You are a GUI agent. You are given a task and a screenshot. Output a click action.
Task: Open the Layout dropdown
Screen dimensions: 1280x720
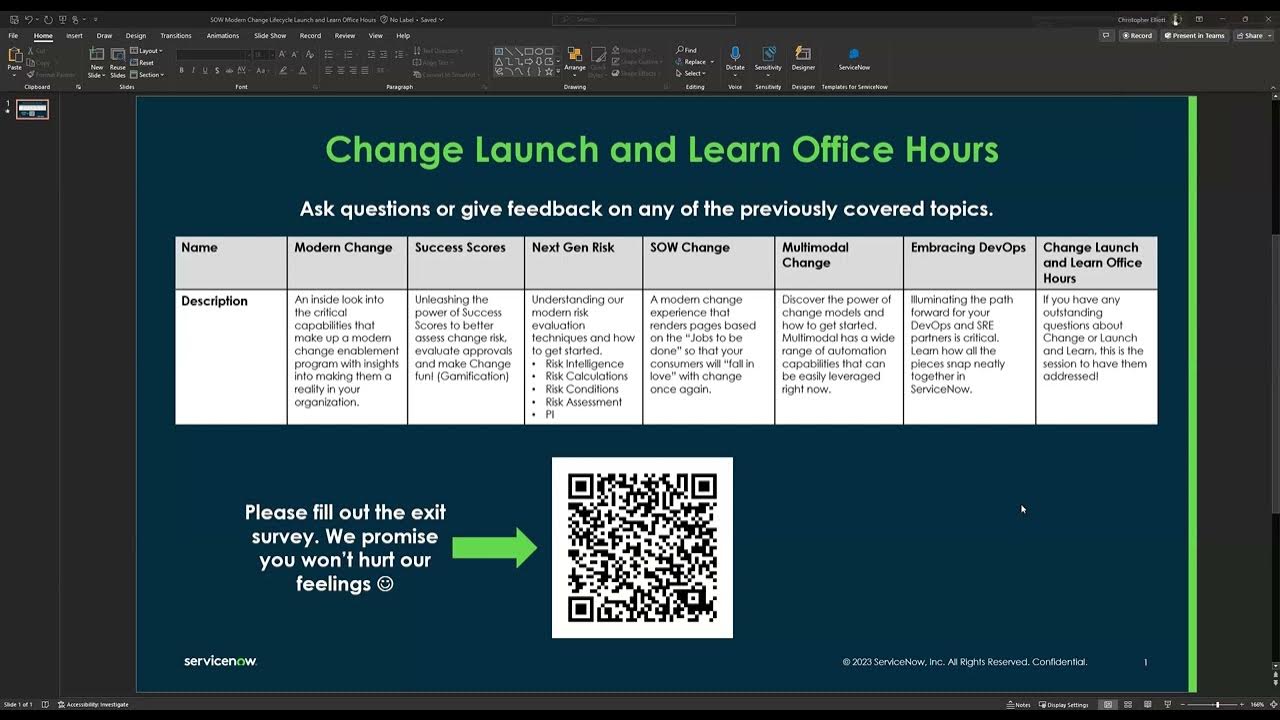click(x=147, y=50)
